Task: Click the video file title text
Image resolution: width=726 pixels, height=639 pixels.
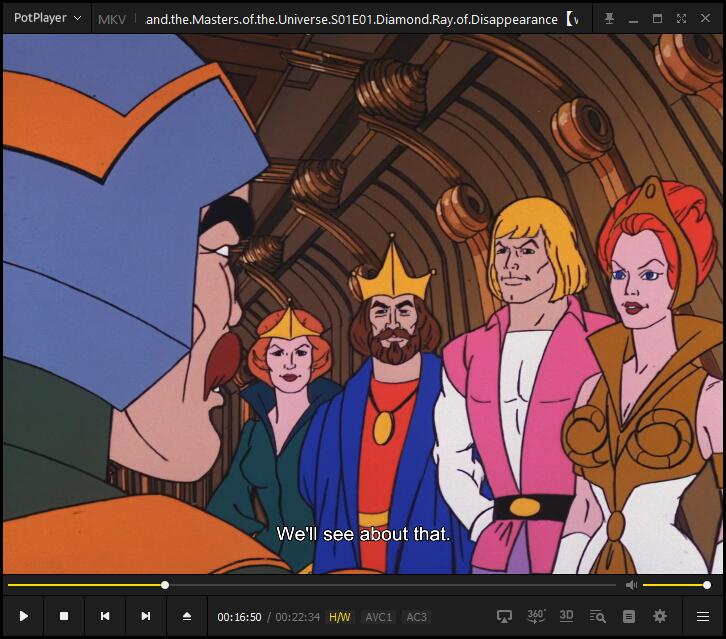Action: tap(351, 19)
